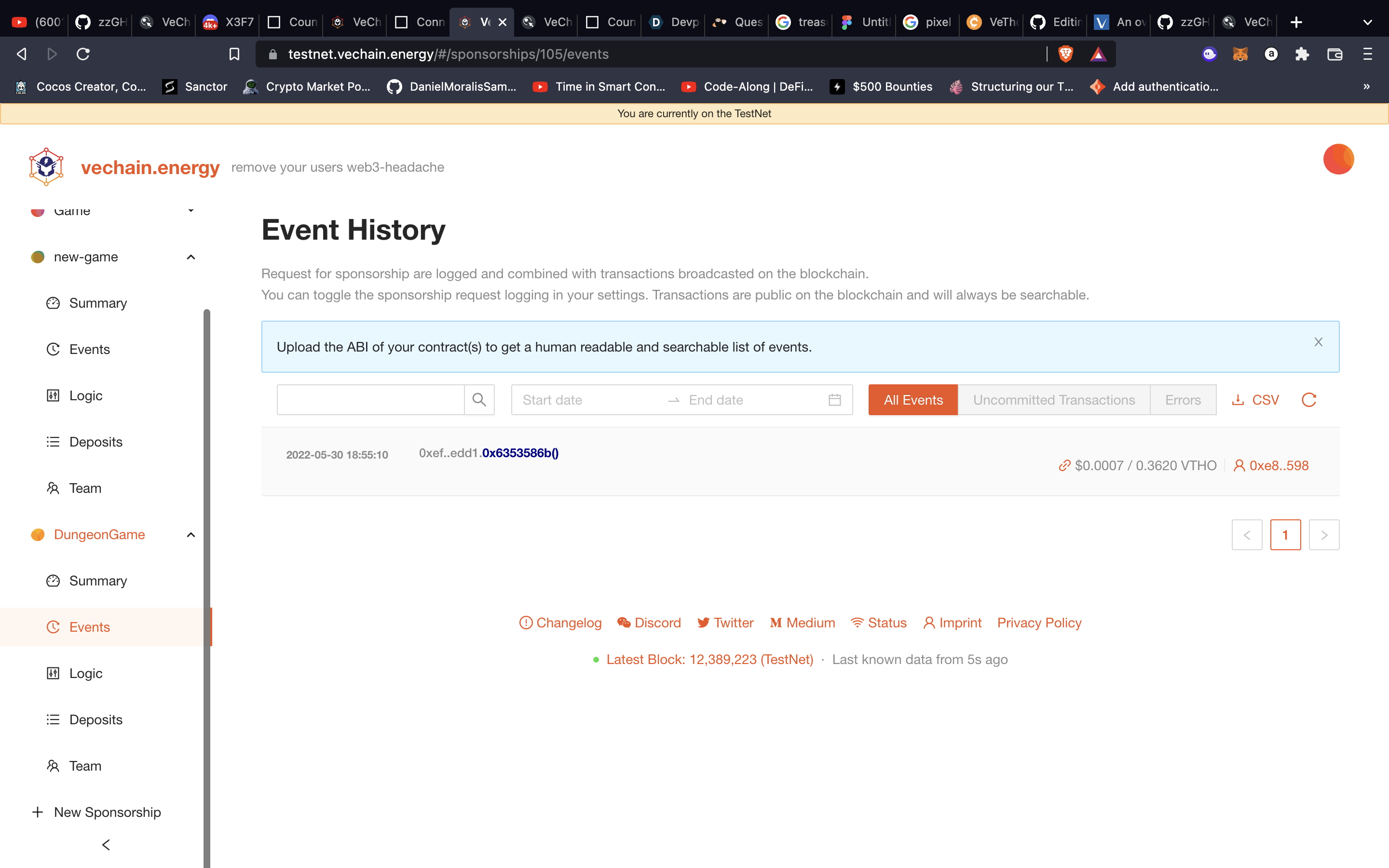Open the Logic page for new-game
This screenshot has width=1389, height=868.
(85, 395)
